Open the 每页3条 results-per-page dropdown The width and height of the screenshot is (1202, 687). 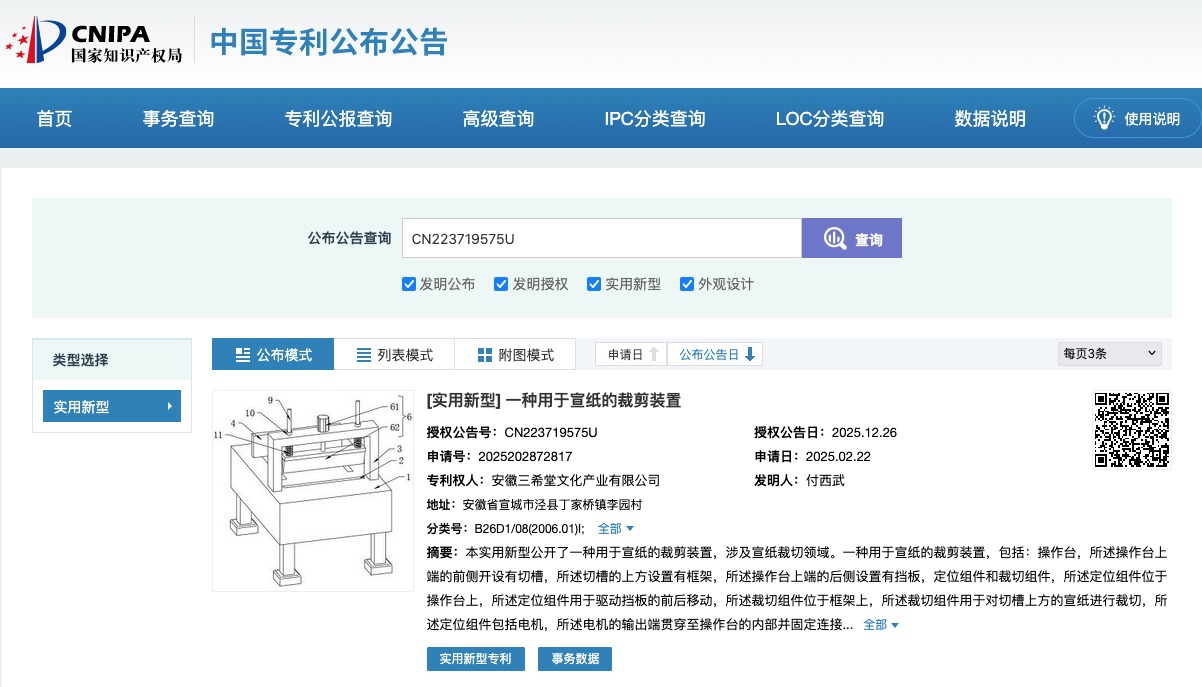click(x=1109, y=353)
